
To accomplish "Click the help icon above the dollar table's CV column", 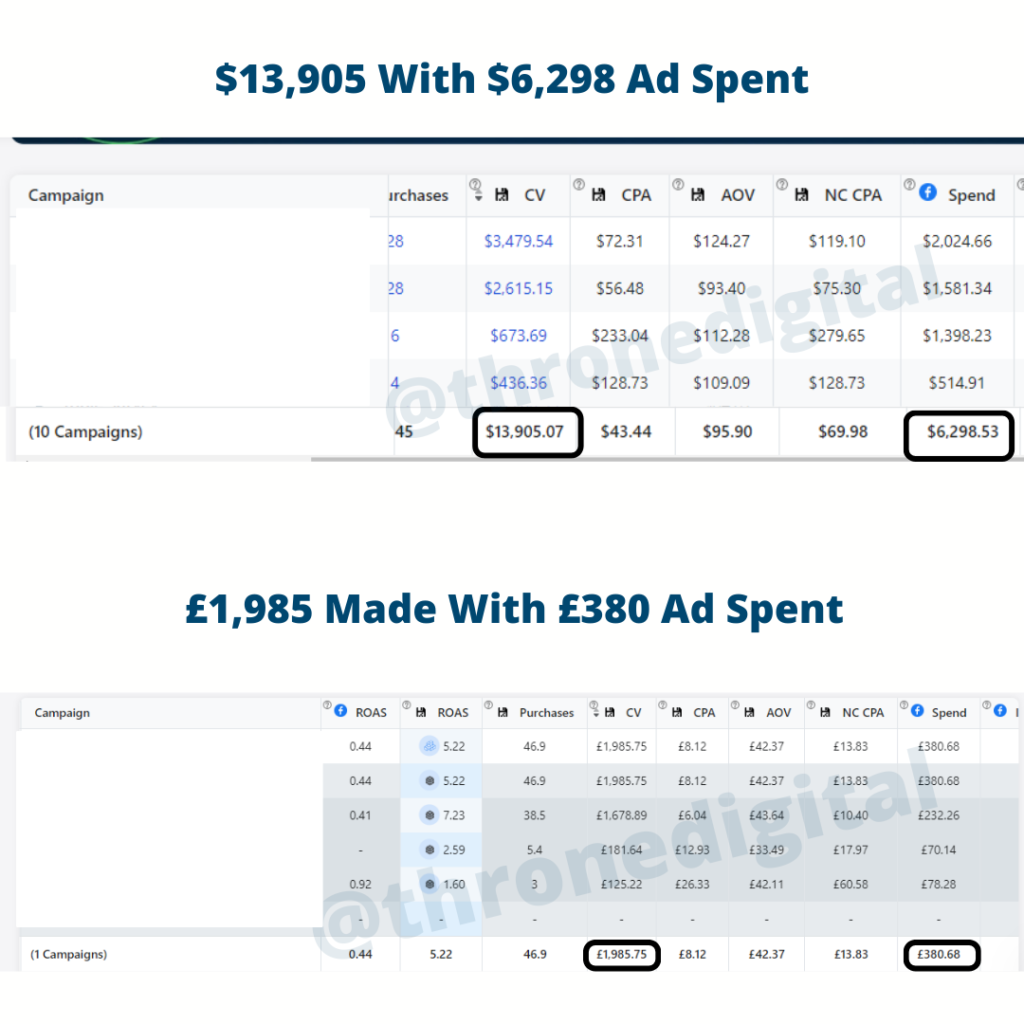I will 475,185.
